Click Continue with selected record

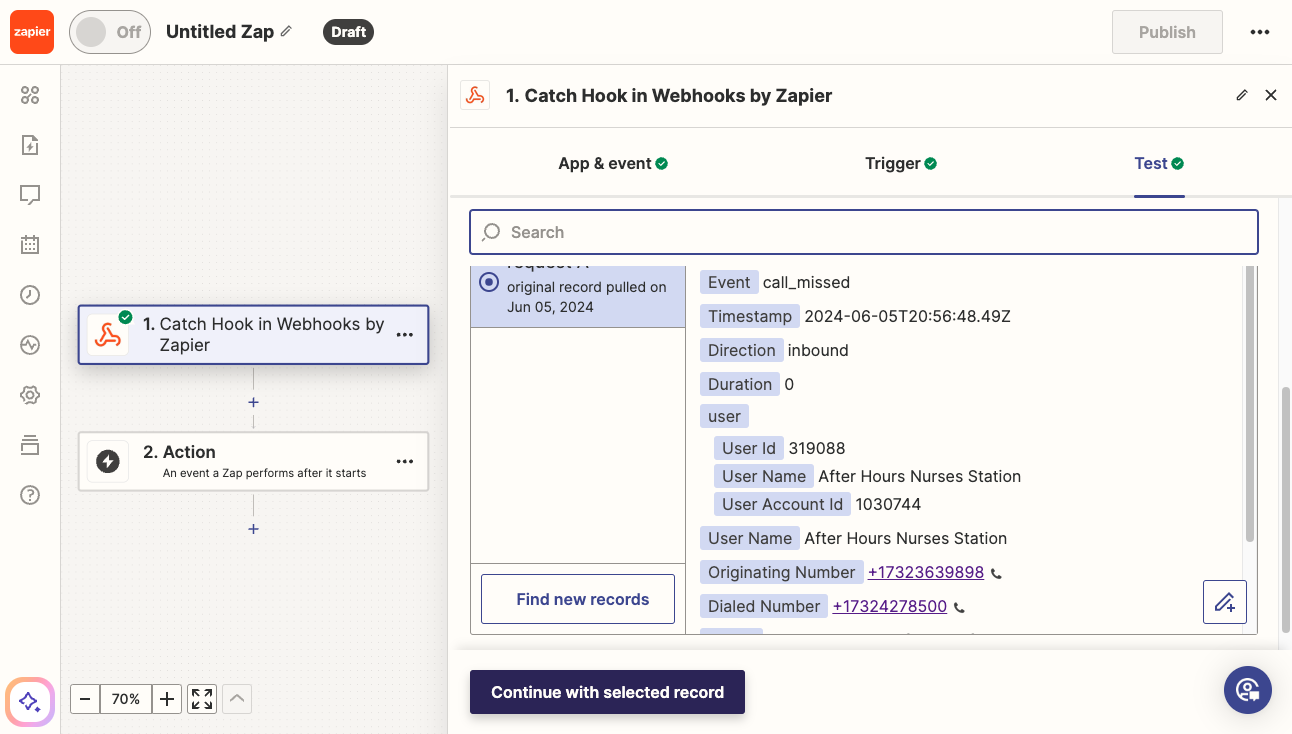click(x=607, y=692)
